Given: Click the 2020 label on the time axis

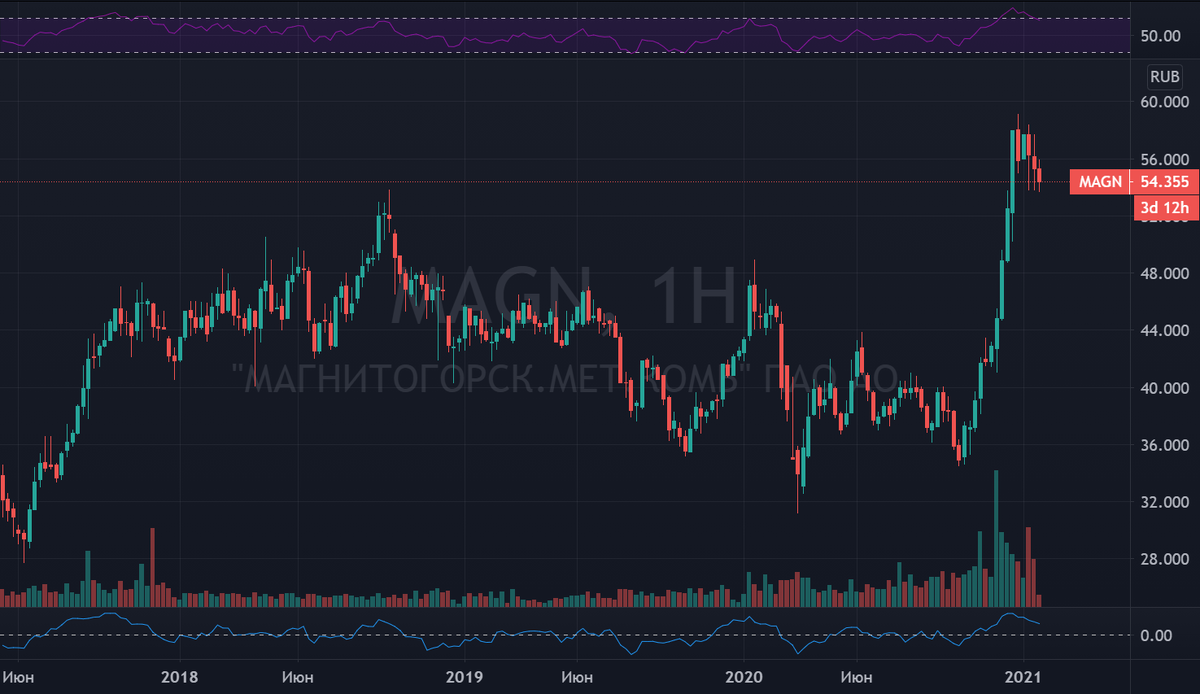Looking at the screenshot, I should [744, 677].
